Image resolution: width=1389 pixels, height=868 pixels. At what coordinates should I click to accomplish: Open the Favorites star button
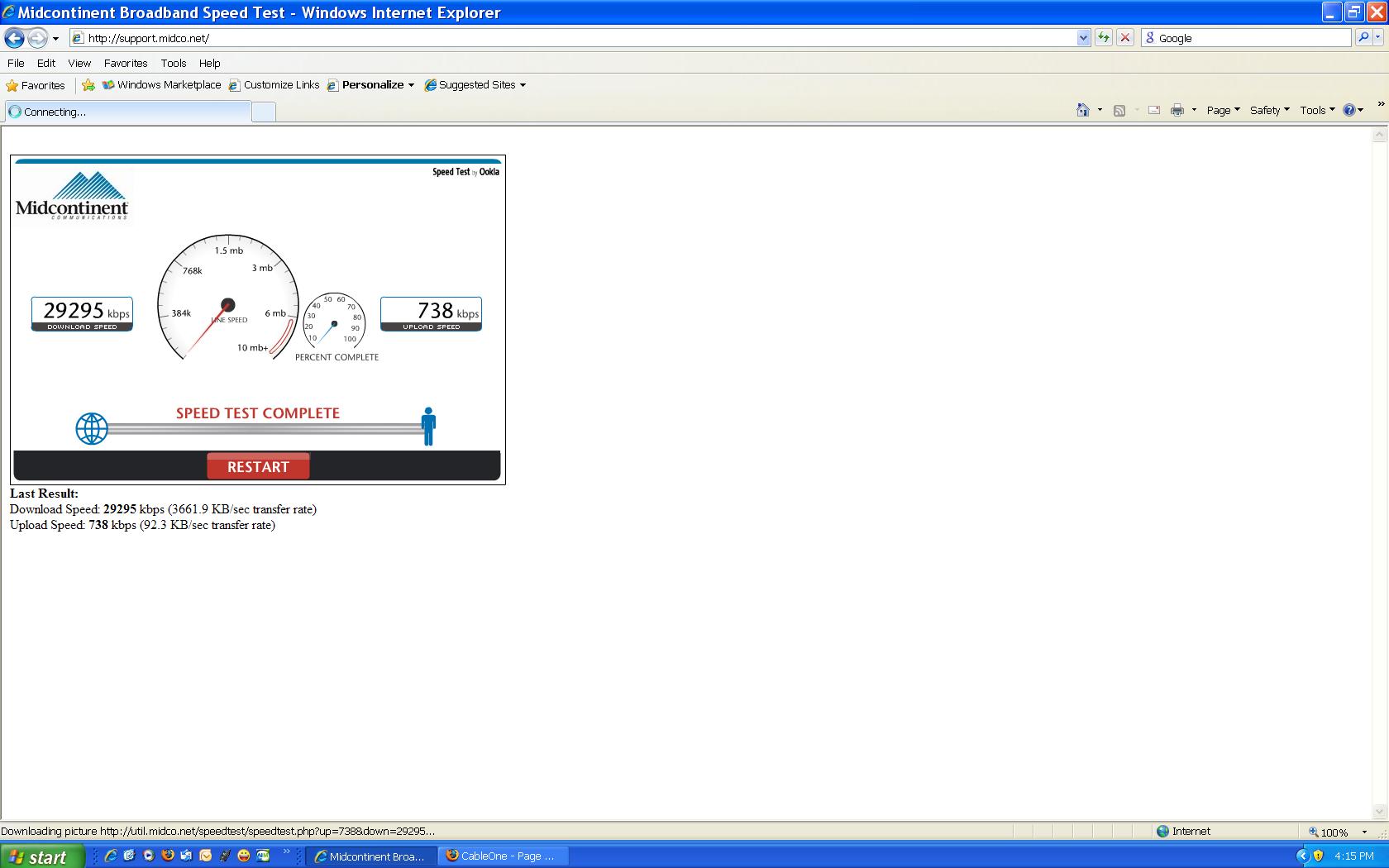tap(36, 85)
